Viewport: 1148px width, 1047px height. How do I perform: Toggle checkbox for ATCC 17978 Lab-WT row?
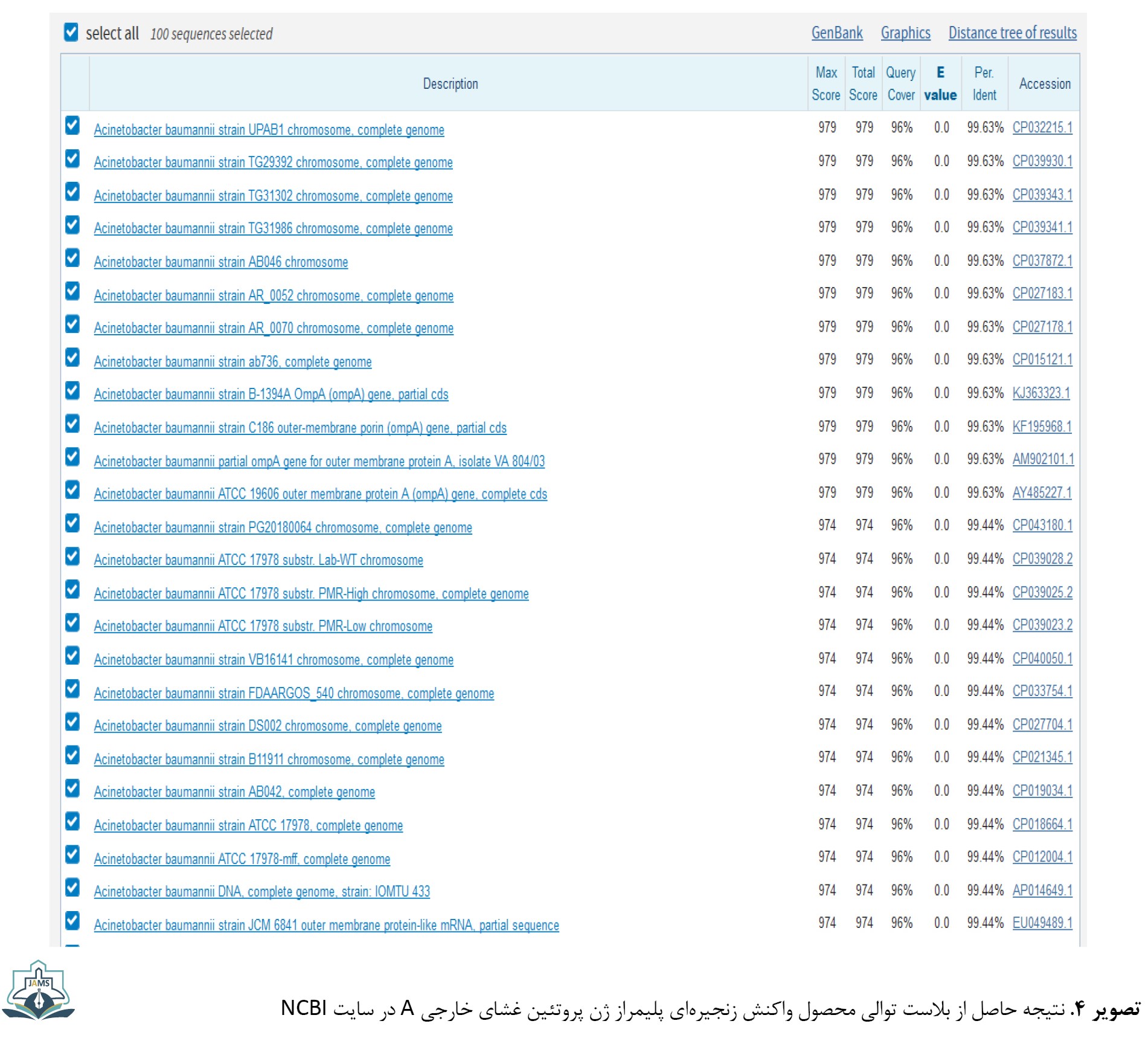(x=72, y=556)
